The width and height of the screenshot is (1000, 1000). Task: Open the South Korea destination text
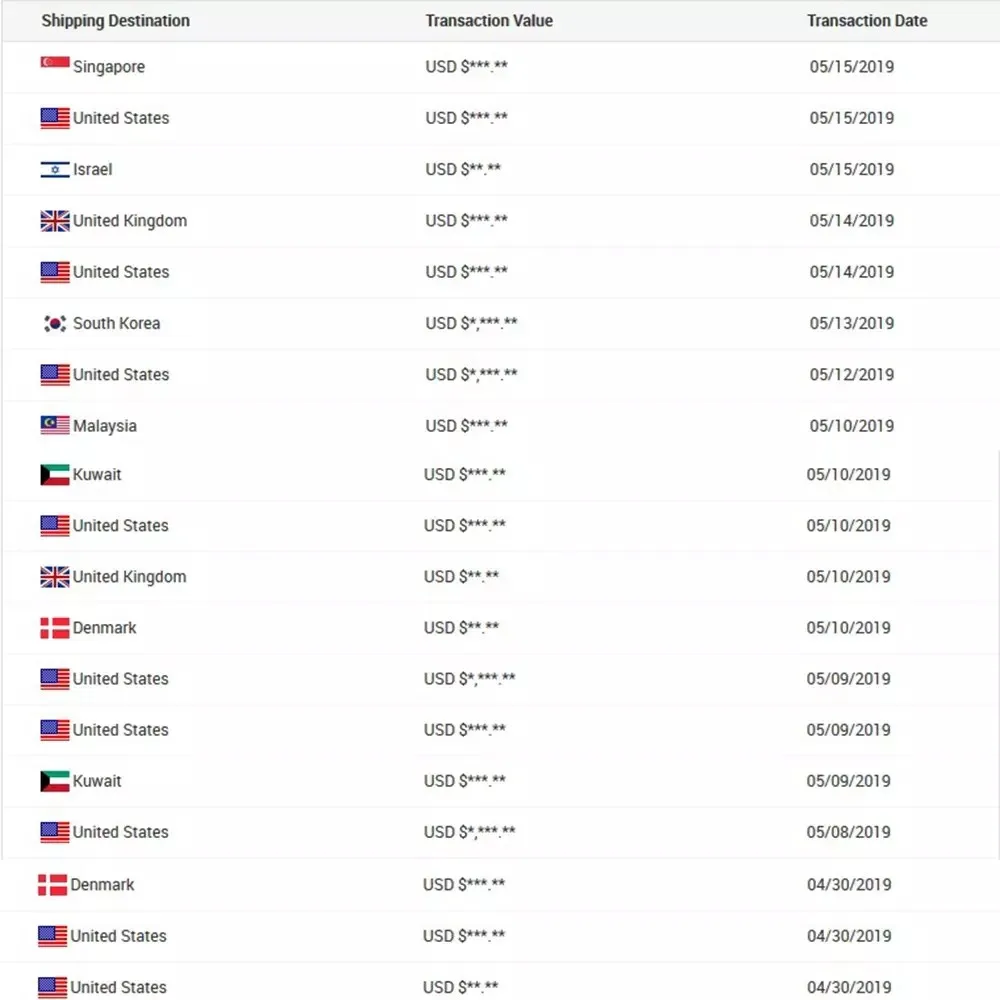[x=117, y=323]
